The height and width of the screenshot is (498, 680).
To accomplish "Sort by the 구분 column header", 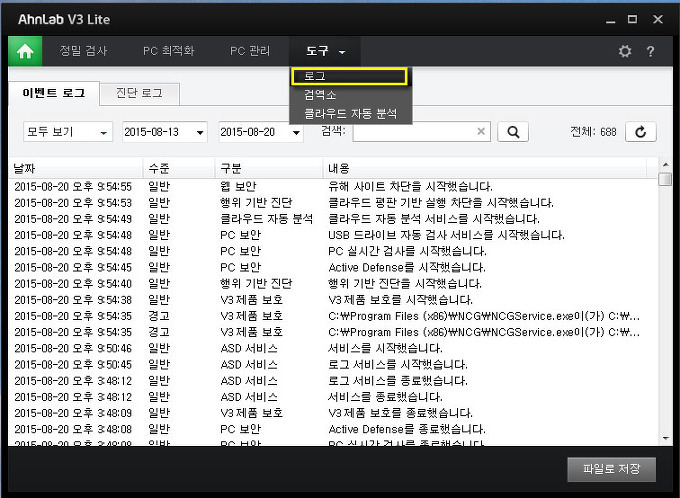I will (x=269, y=168).
